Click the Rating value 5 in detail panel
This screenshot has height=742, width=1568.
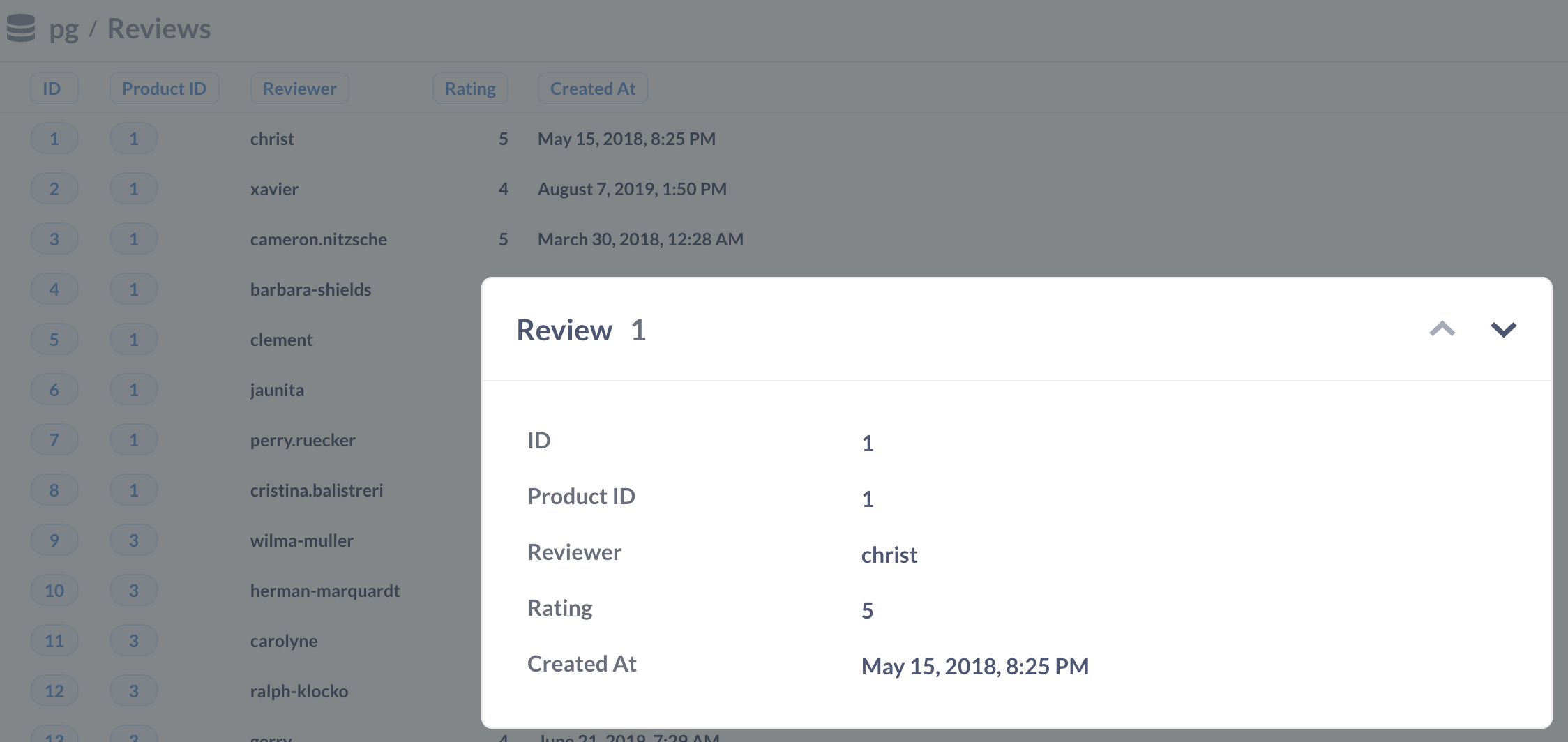(x=867, y=610)
